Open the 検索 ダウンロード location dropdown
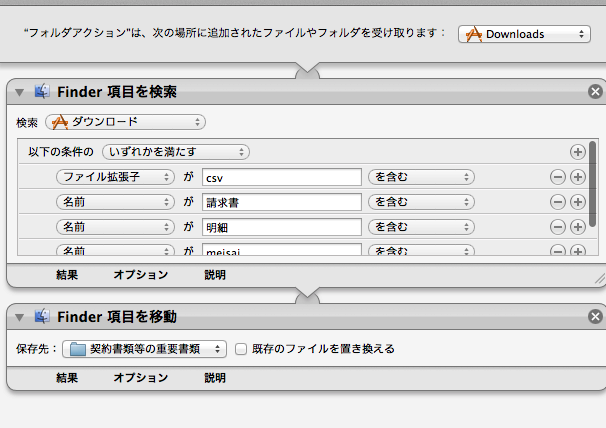Viewport: 606px width, 428px height. click(125, 122)
